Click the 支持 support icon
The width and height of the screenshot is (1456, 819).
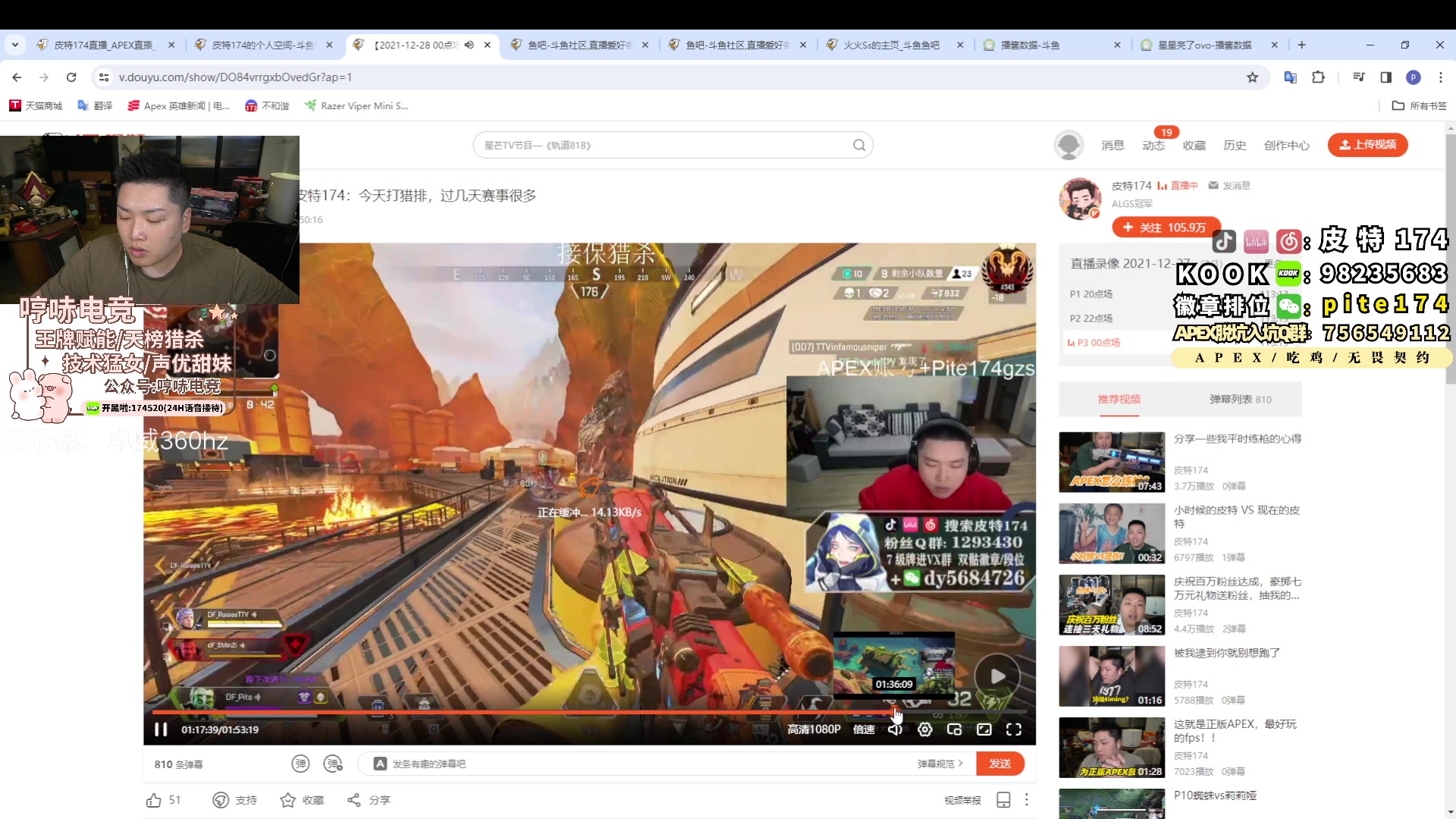221,800
